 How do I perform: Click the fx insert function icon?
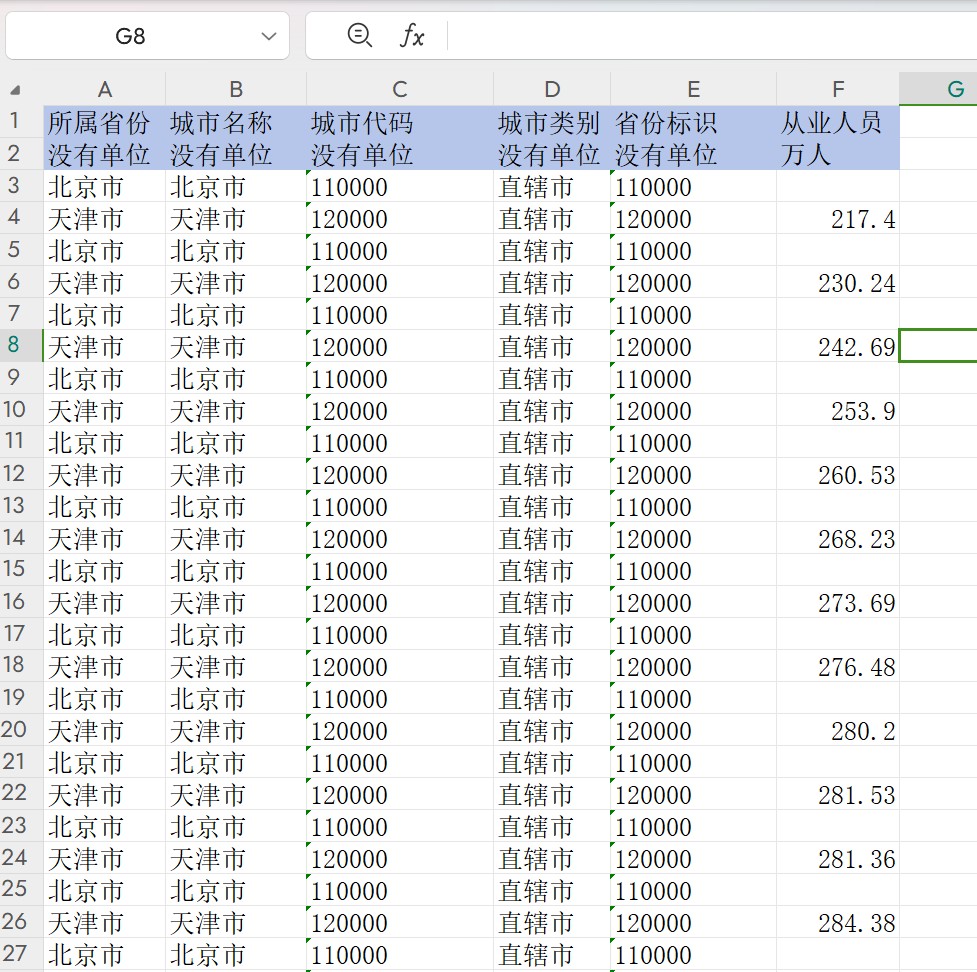click(411, 36)
